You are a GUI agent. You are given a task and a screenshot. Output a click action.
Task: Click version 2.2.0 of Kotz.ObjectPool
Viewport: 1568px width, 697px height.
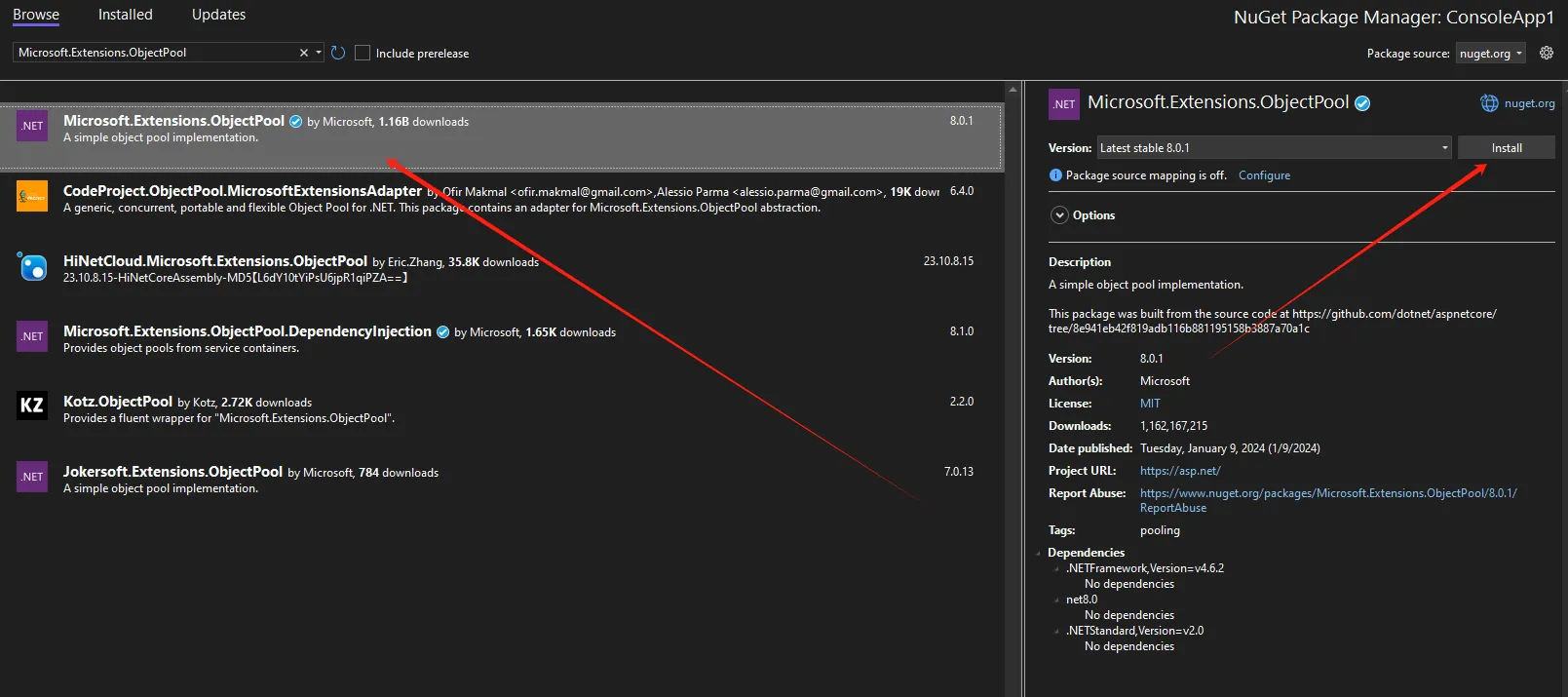tap(962, 402)
